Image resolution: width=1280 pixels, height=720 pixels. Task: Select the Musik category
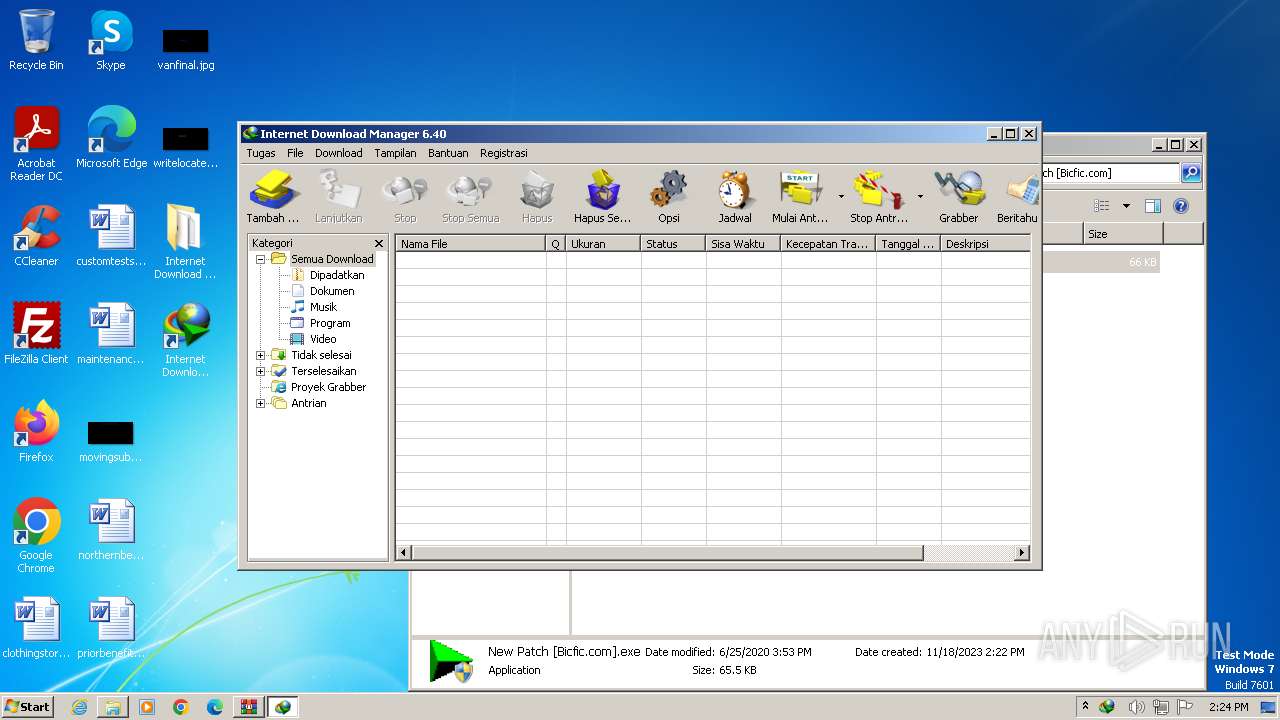[323, 307]
